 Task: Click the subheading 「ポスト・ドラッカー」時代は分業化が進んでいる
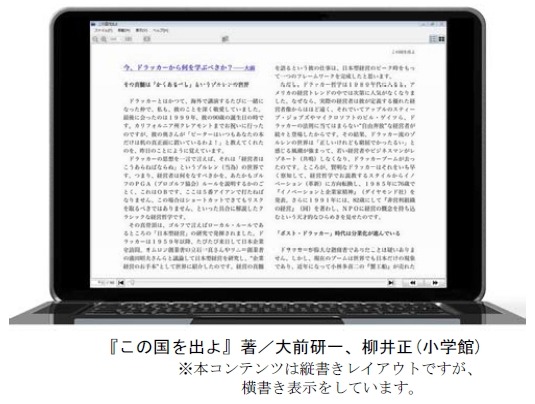[x=338, y=233]
